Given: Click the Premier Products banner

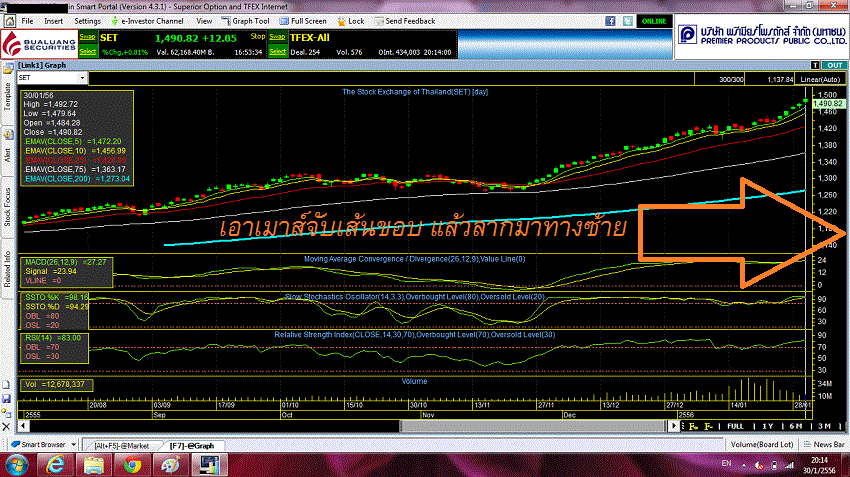Looking at the screenshot, I should 762,36.
